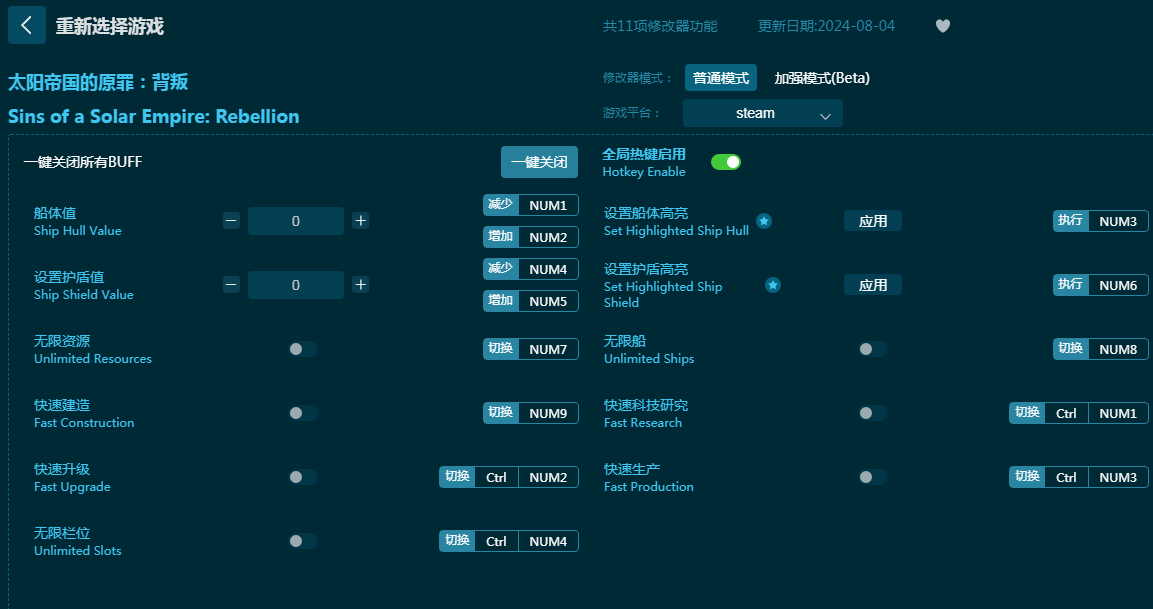Click Ctrl NUM3 hotkey for Fast Production
The height and width of the screenshot is (609, 1153).
pyautogui.click(x=1079, y=477)
